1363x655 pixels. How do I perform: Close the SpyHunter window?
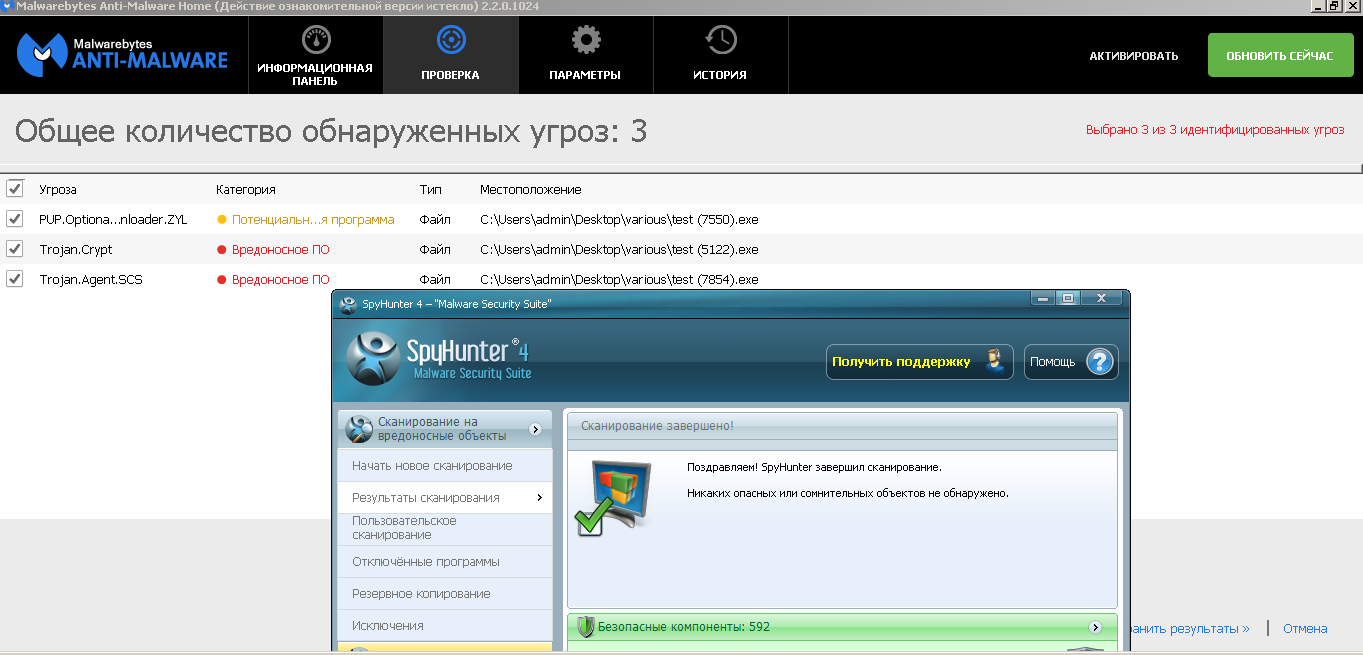pyautogui.click(x=1101, y=298)
